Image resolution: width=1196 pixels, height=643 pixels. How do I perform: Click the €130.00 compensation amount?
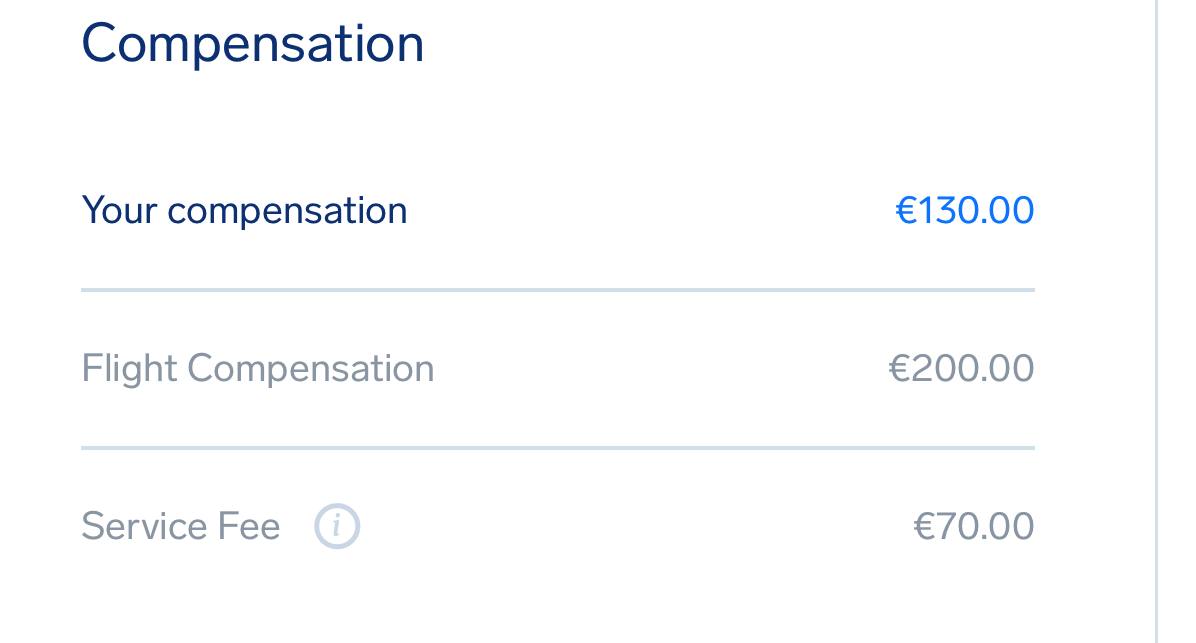[964, 211]
